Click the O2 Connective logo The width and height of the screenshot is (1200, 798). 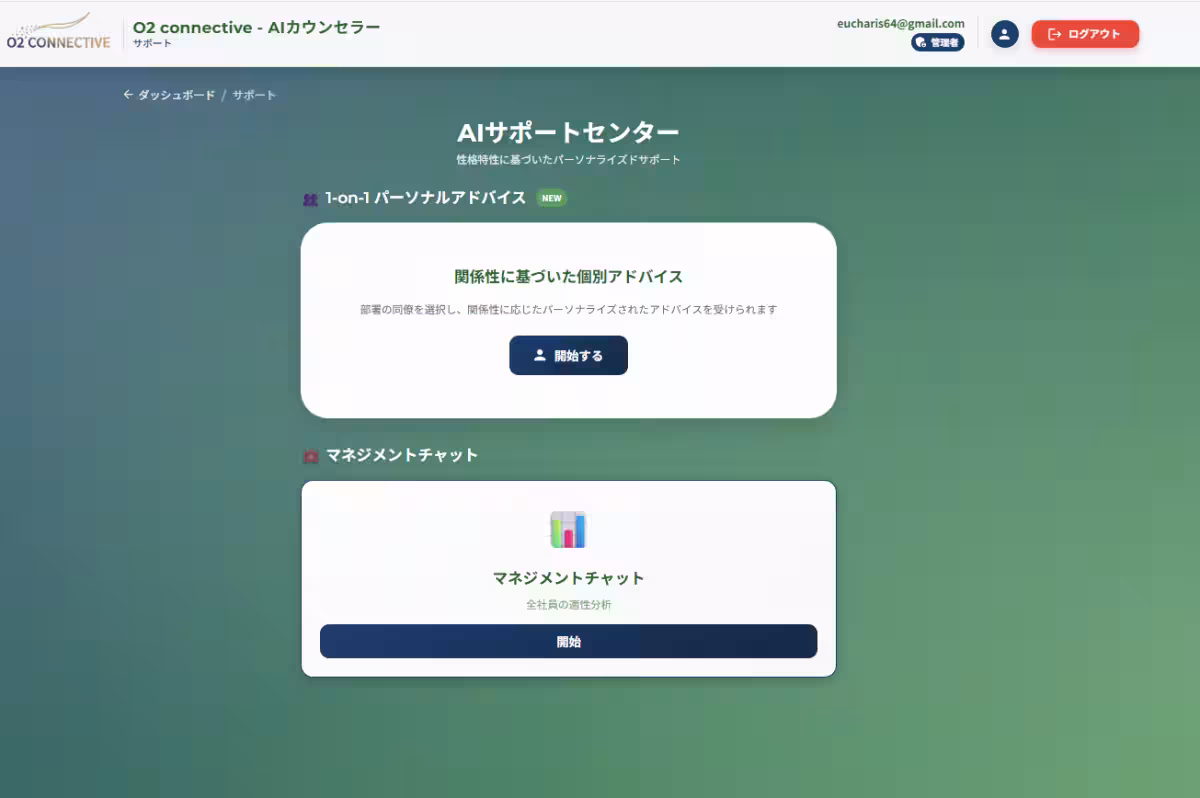tap(57, 33)
